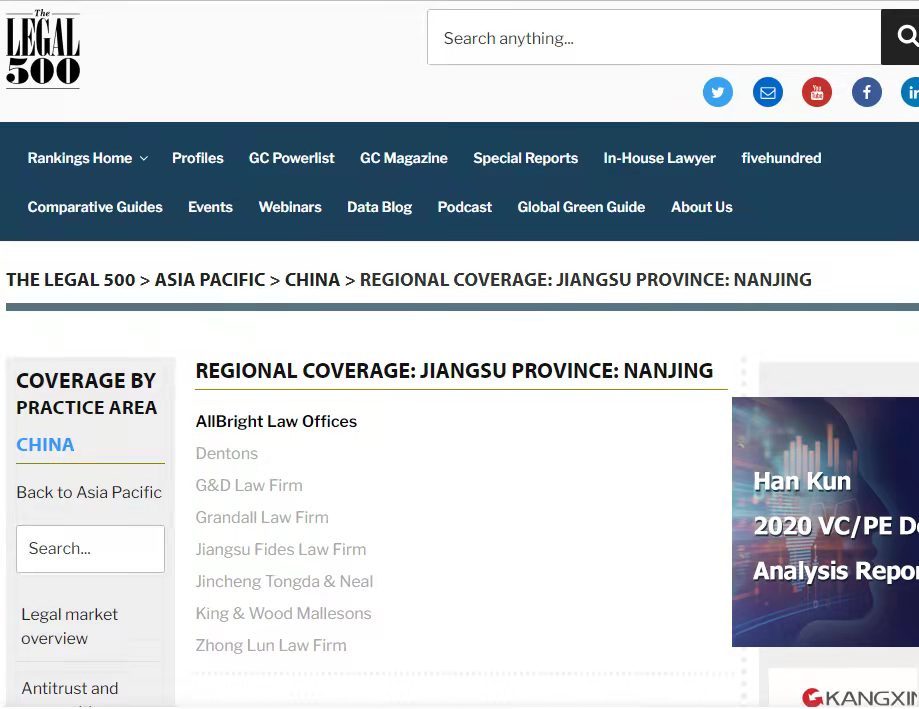This screenshot has height=709, width=919.
Task: Open the Comparative Guides menu item
Action: [95, 207]
